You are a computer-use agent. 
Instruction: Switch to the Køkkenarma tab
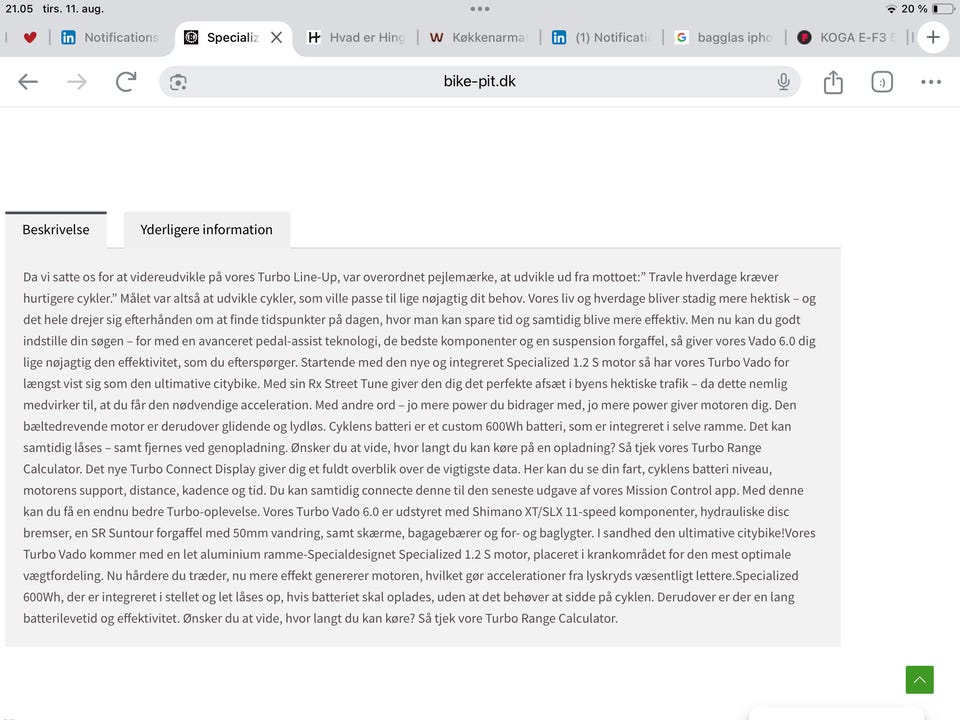click(478, 37)
